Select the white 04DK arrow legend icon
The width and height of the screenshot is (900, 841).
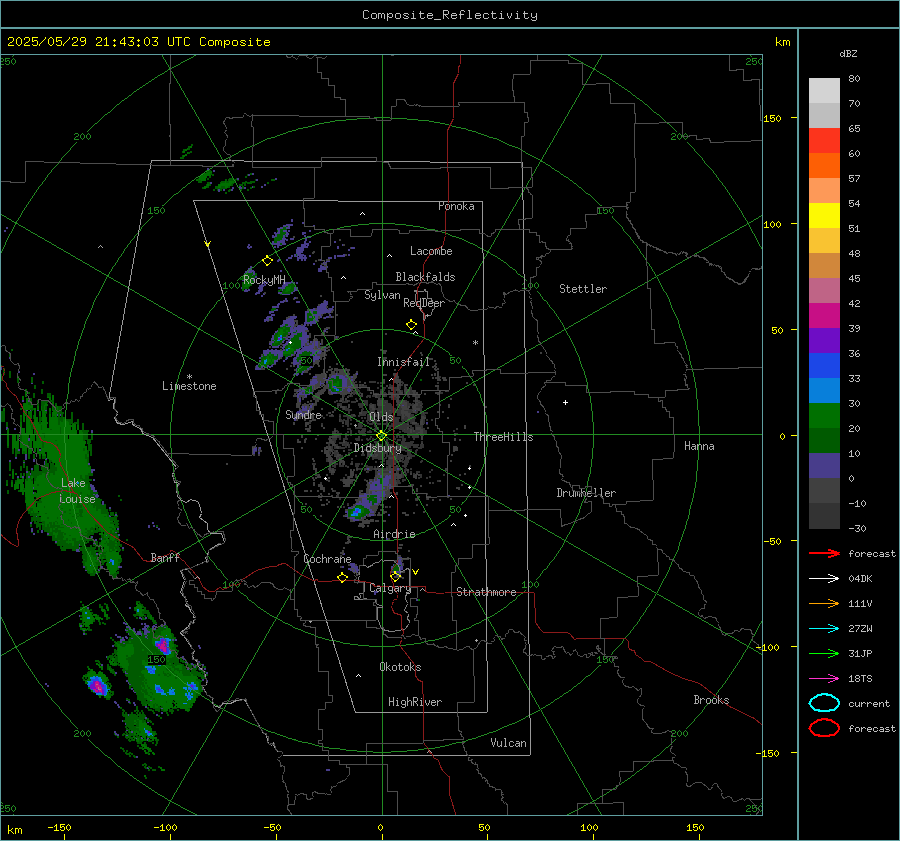tap(824, 579)
